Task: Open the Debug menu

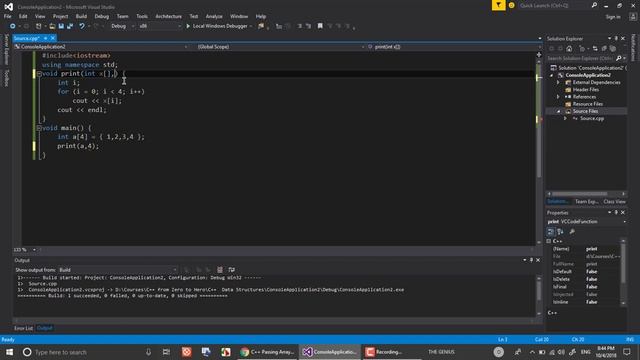Action: (x=102, y=16)
